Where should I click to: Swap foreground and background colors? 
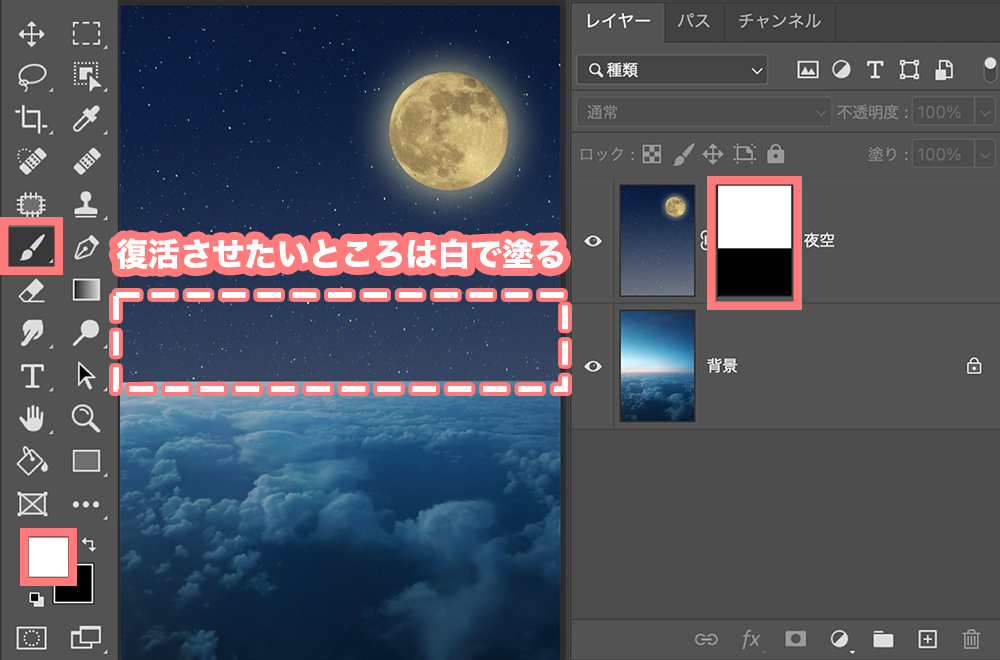pyautogui.click(x=89, y=544)
